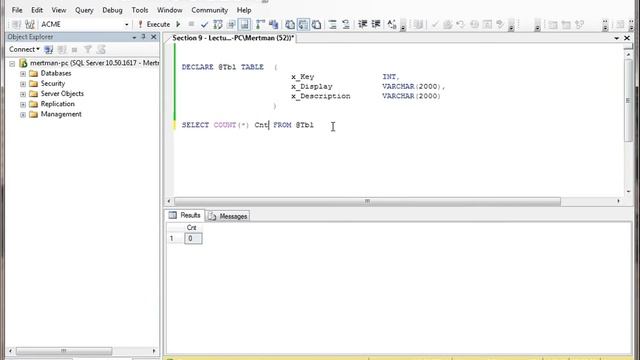
Task: Select the Databases tree item
Action: [x=56, y=73]
